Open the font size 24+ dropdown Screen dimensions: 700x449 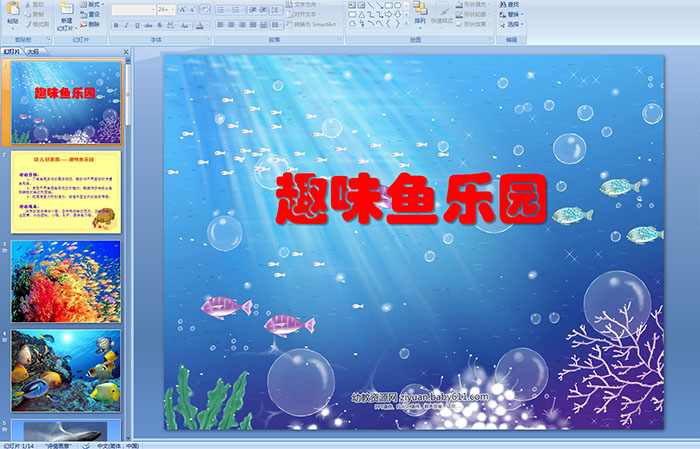(x=173, y=9)
